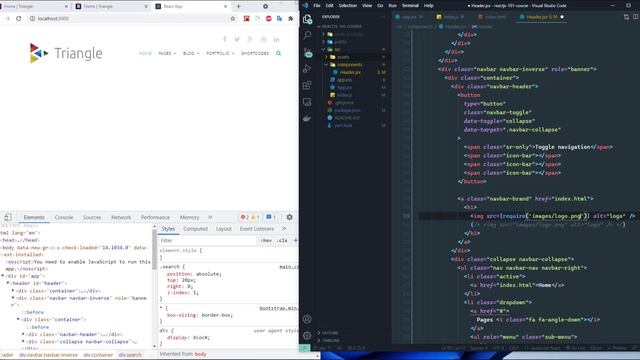Expand the public folder in Explorer
The image size is (640, 360).
click(340, 42)
